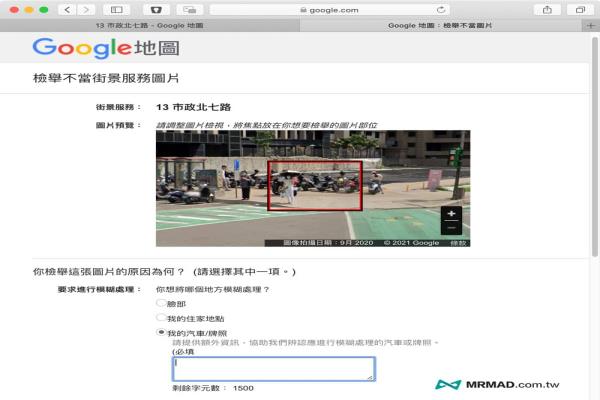This screenshot has width=600, height=400.
Task: Click the street view preview image
Action: pyautogui.click(x=313, y=188)
